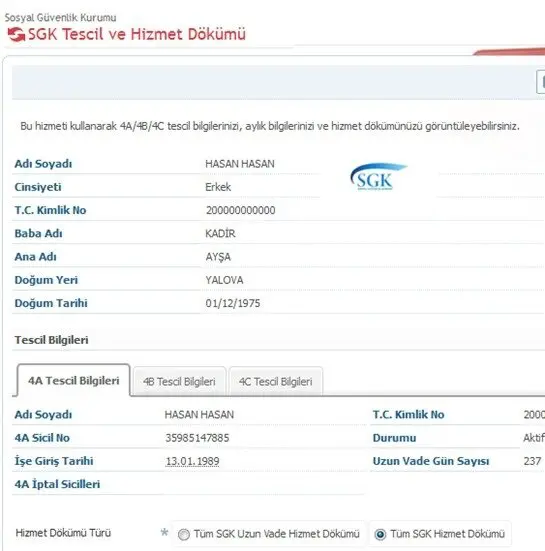Open the 4A Tescil Bilgileri tab
The image size is (545, 551).
(73, 381)
